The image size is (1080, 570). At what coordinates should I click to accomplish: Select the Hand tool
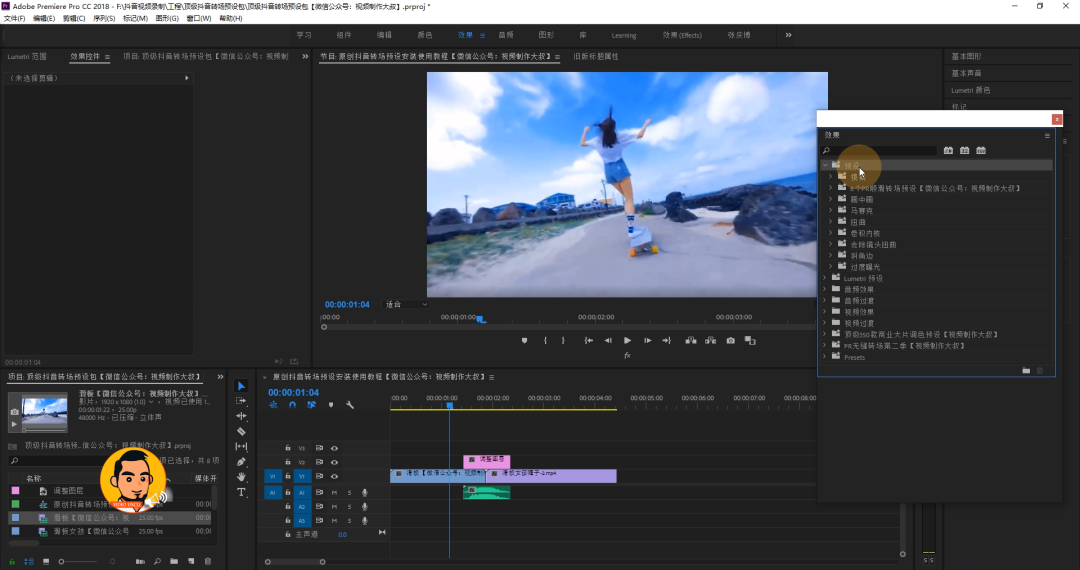[241, 477]
